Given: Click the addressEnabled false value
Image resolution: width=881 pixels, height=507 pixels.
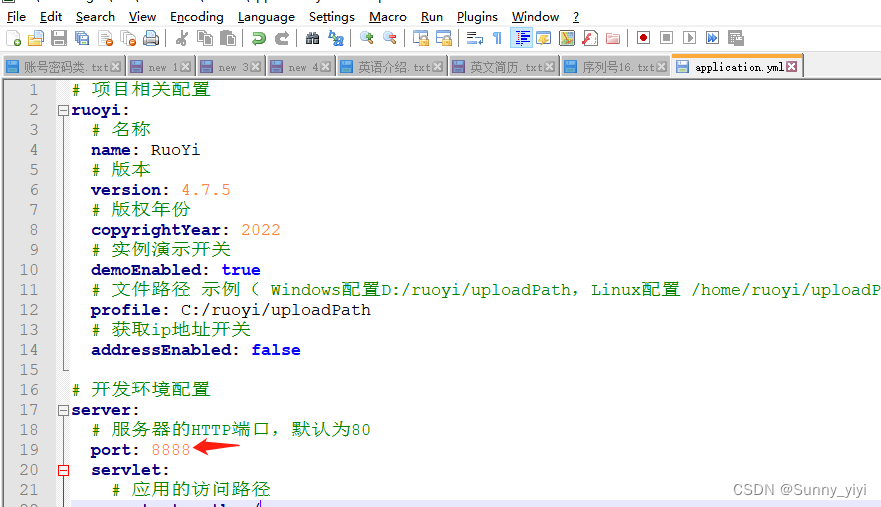Looking at the screenshot, I should point(276,350).
